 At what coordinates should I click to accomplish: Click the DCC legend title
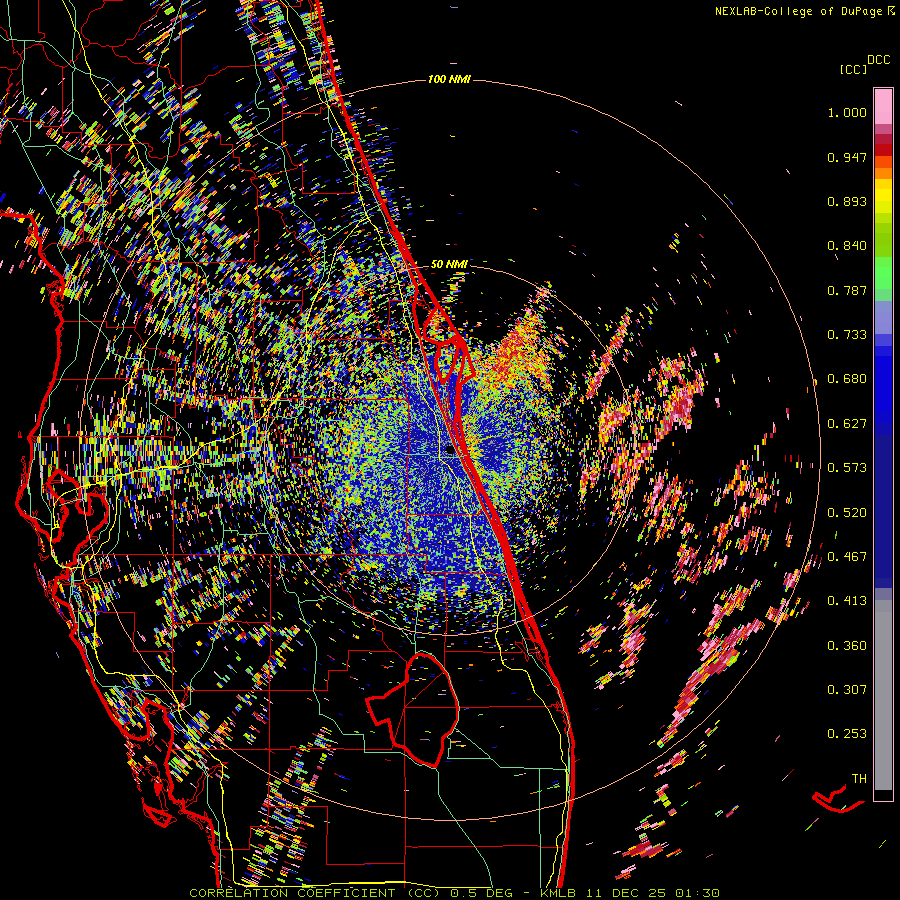[878, 60]
